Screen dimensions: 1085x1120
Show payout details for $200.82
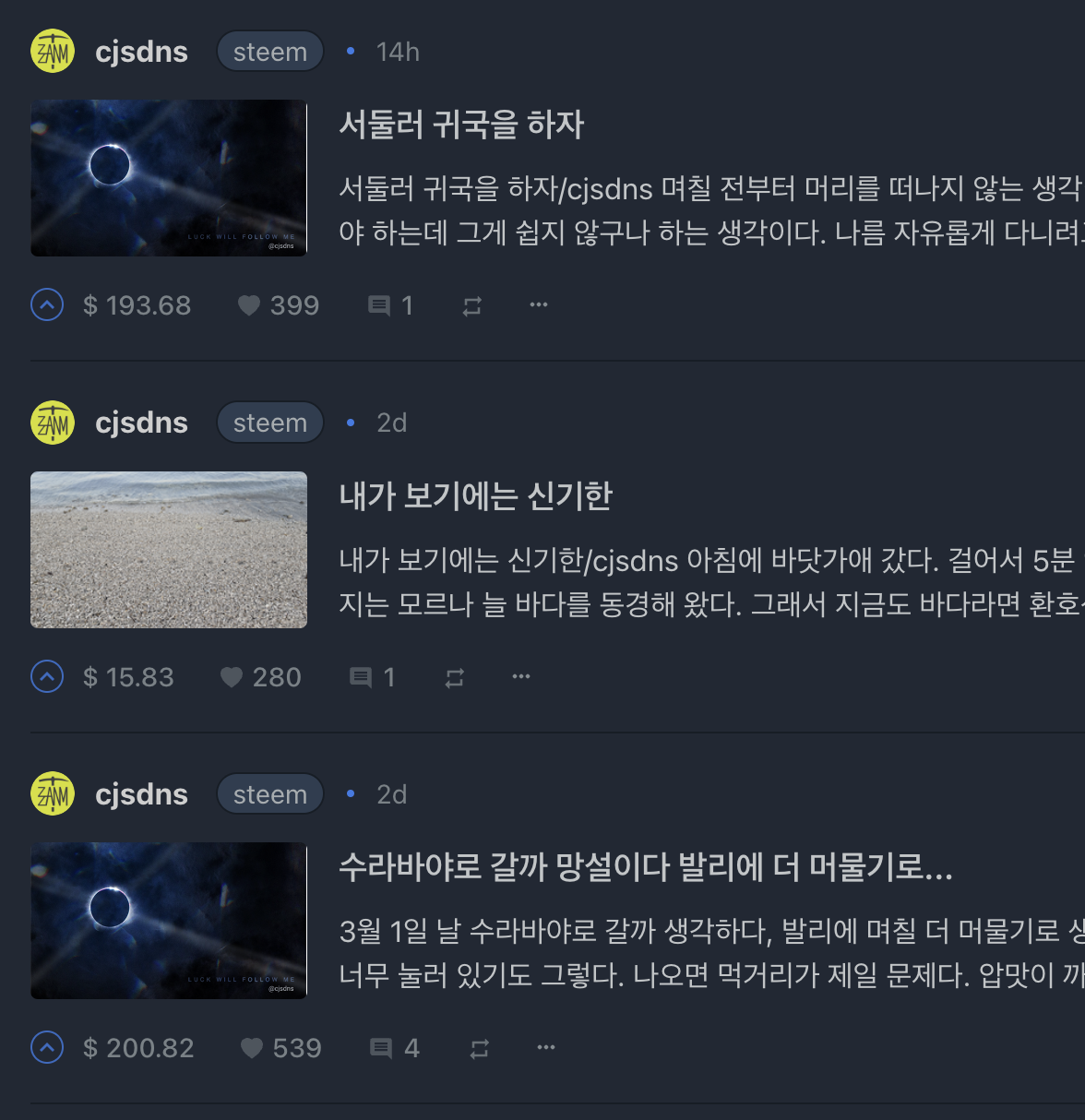coord(138,1048)
